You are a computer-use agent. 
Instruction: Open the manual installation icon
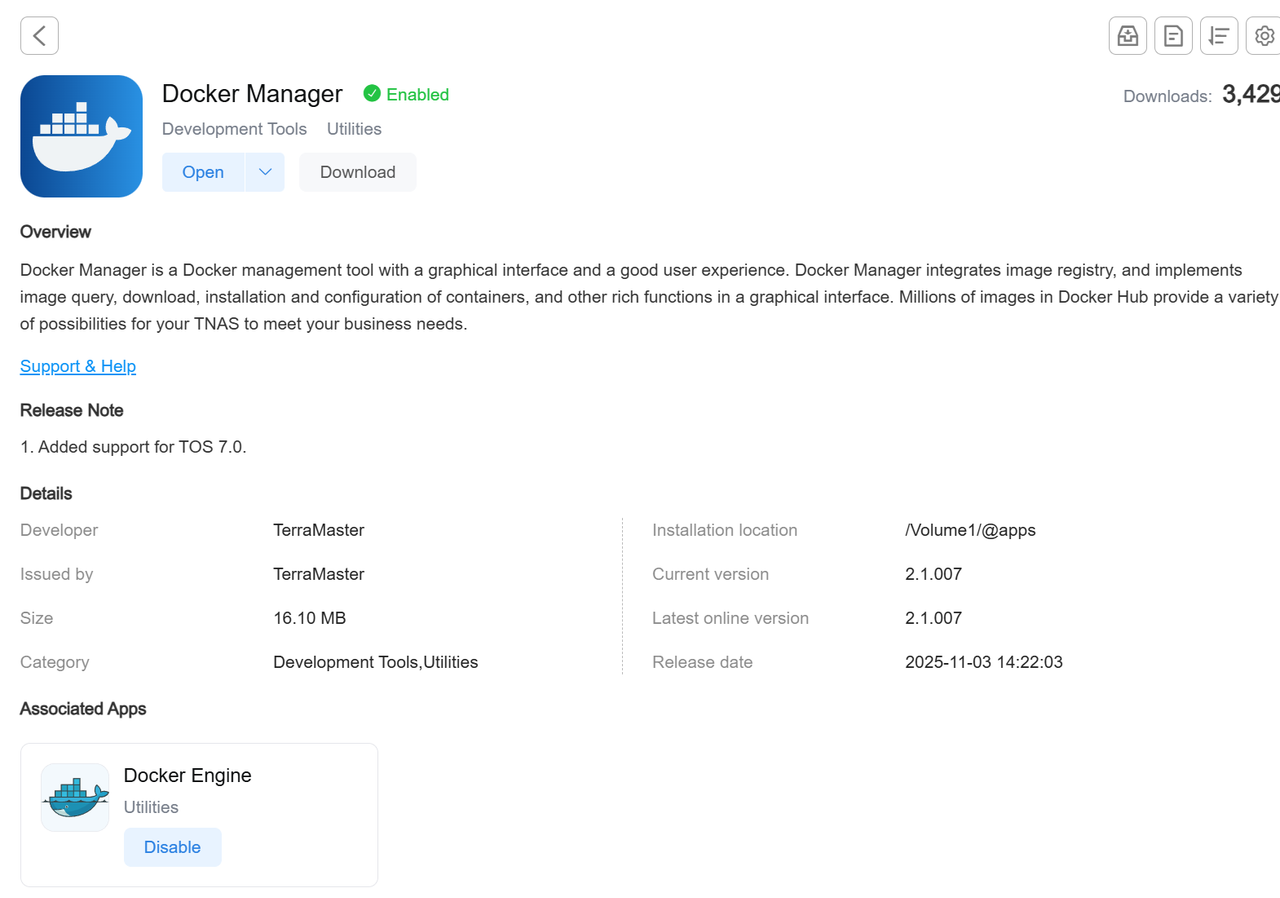[1127, 35]
